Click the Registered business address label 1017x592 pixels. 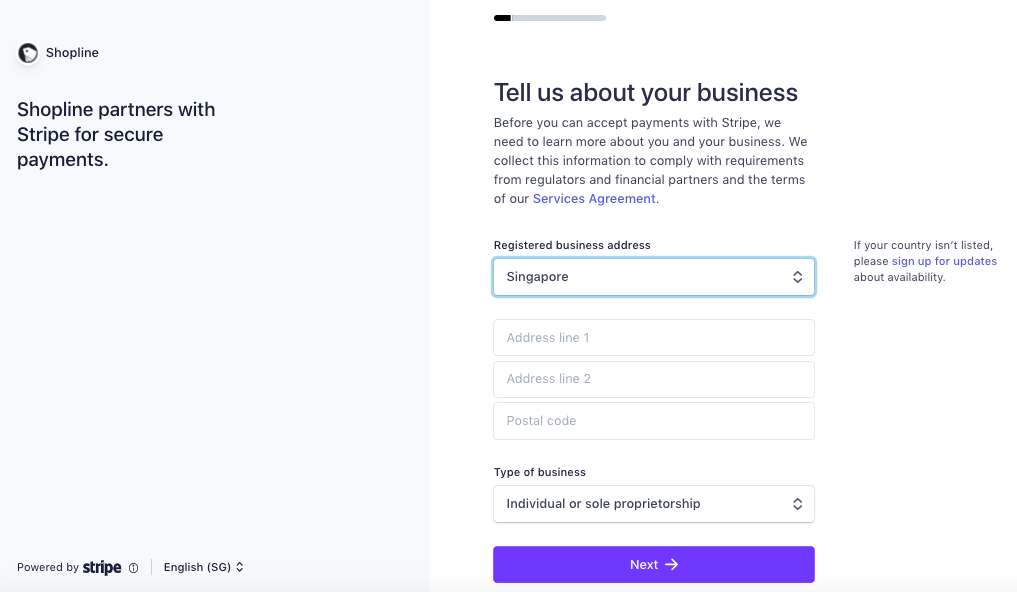point(572,245)
